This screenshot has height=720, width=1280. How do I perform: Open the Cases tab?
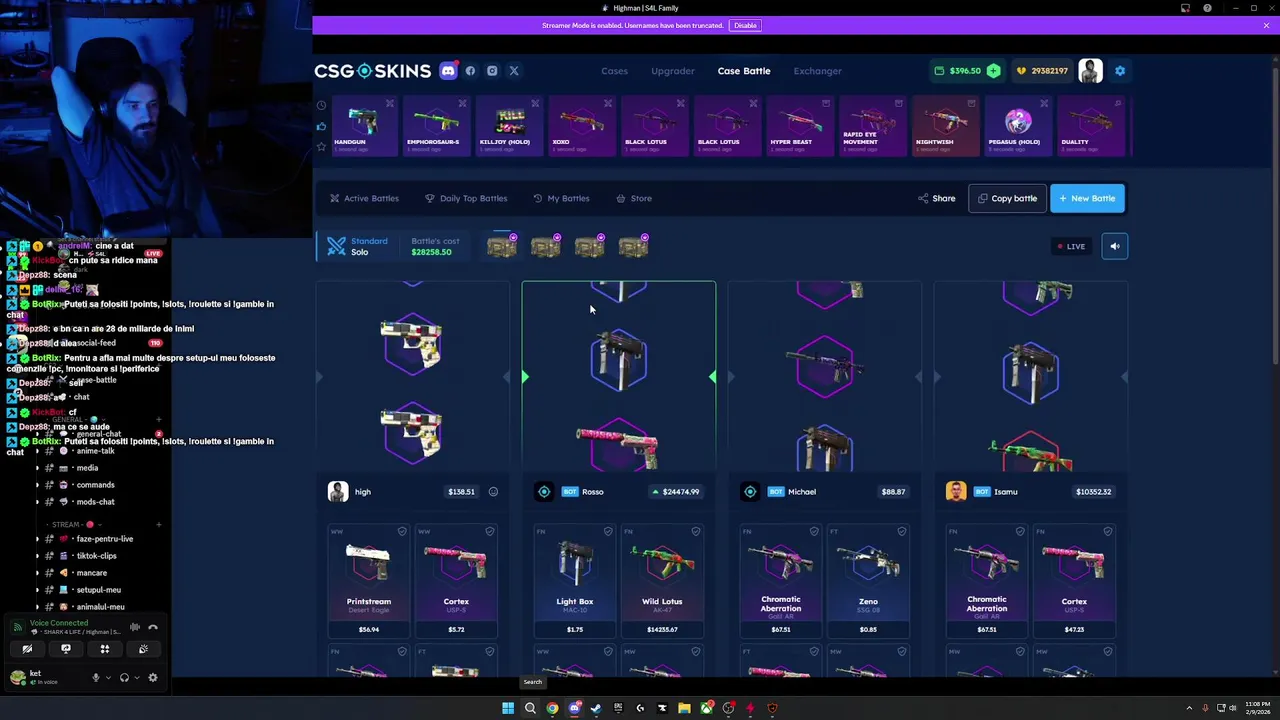tap(614, 71)
